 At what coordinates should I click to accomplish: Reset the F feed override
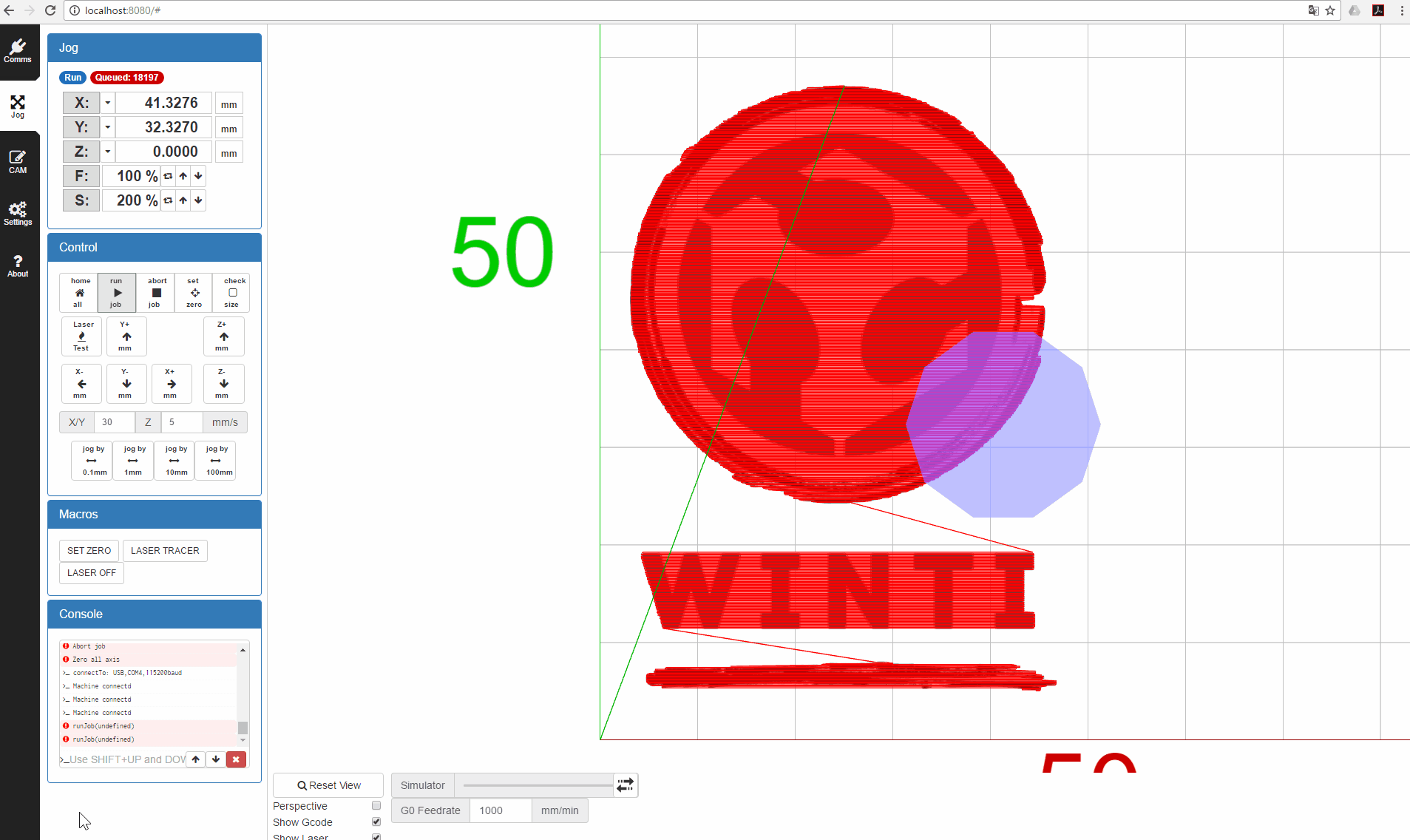tap(169, 176)
